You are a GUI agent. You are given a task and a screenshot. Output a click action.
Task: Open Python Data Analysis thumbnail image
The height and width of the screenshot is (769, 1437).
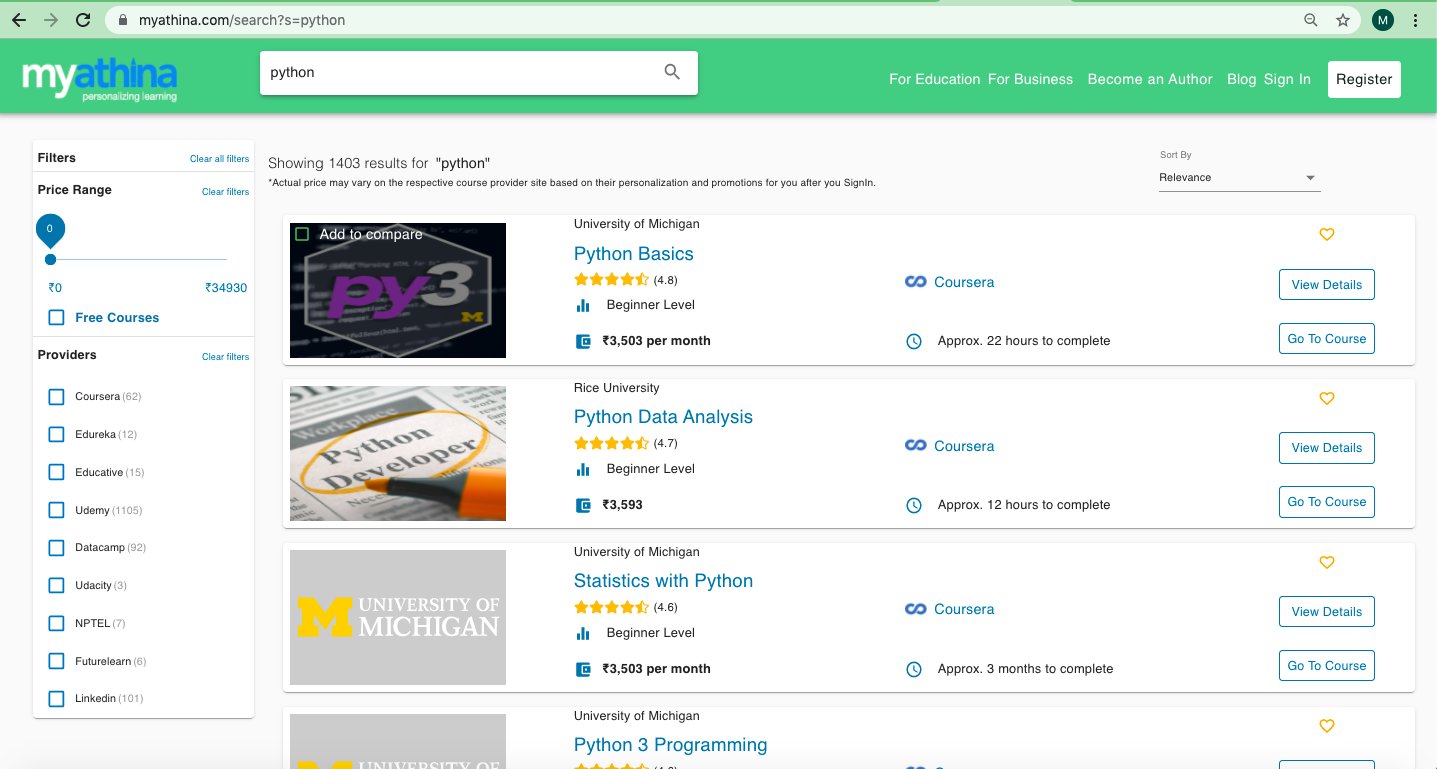click(x=398, y=453)
